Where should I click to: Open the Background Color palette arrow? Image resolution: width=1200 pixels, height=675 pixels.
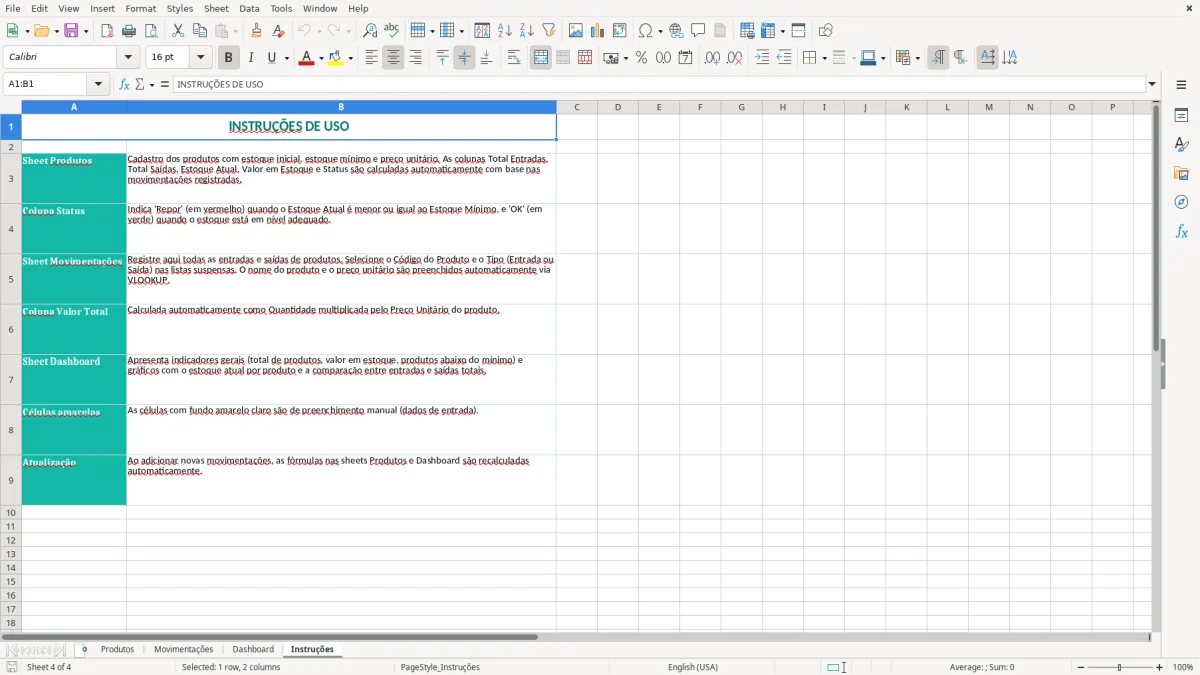350,58
